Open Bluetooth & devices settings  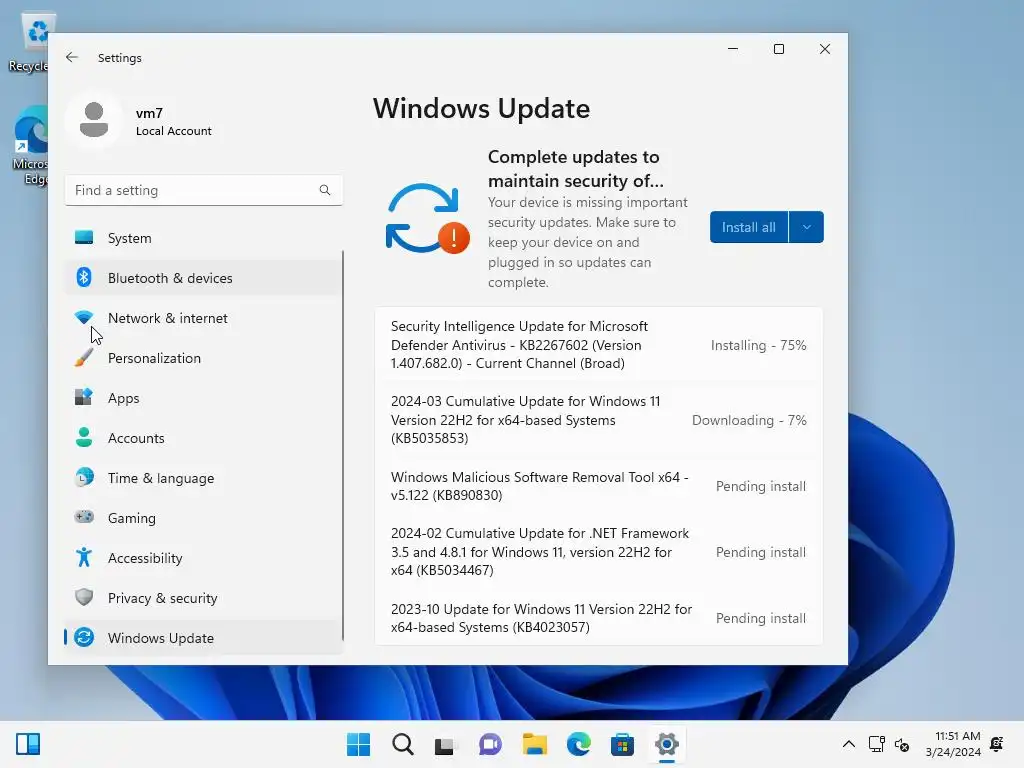click(x=203, y=278)
